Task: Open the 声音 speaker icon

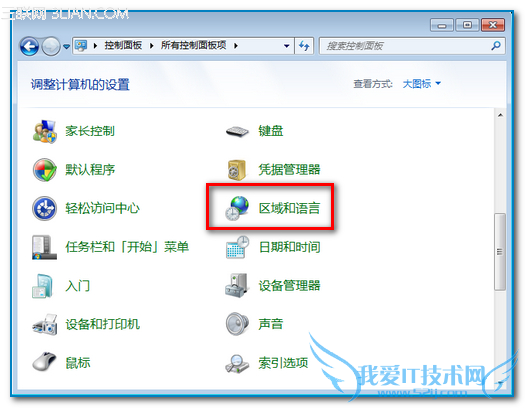Action: 237,324
